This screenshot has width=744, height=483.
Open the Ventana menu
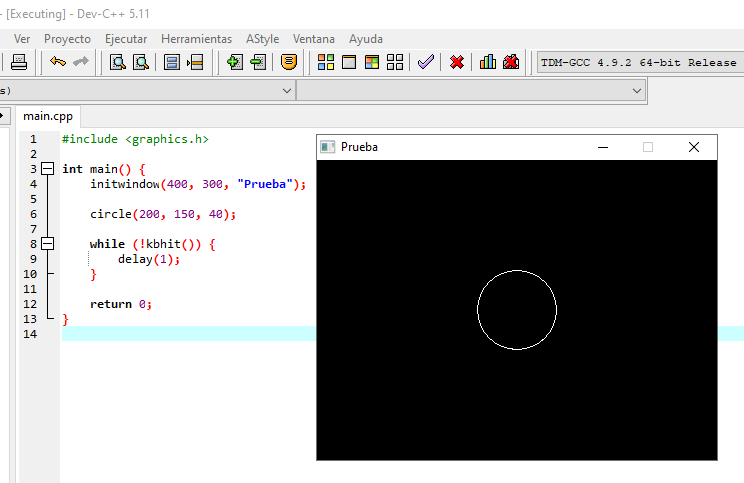(314, 39)
